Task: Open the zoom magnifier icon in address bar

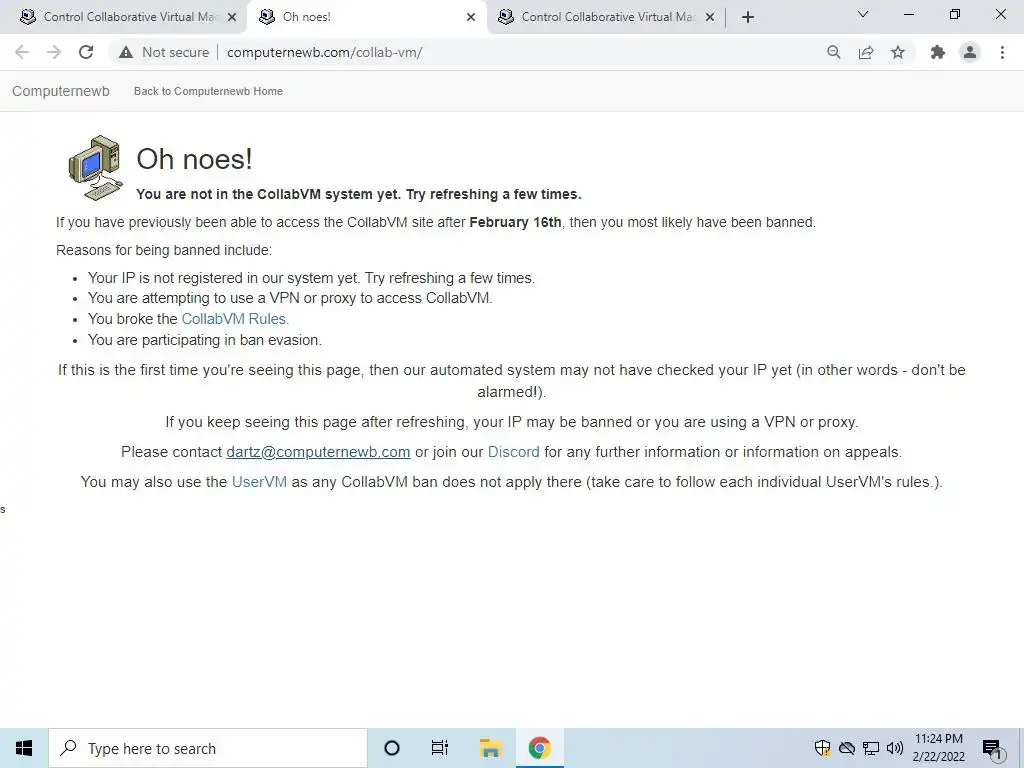Action: [x=833, y=52]
